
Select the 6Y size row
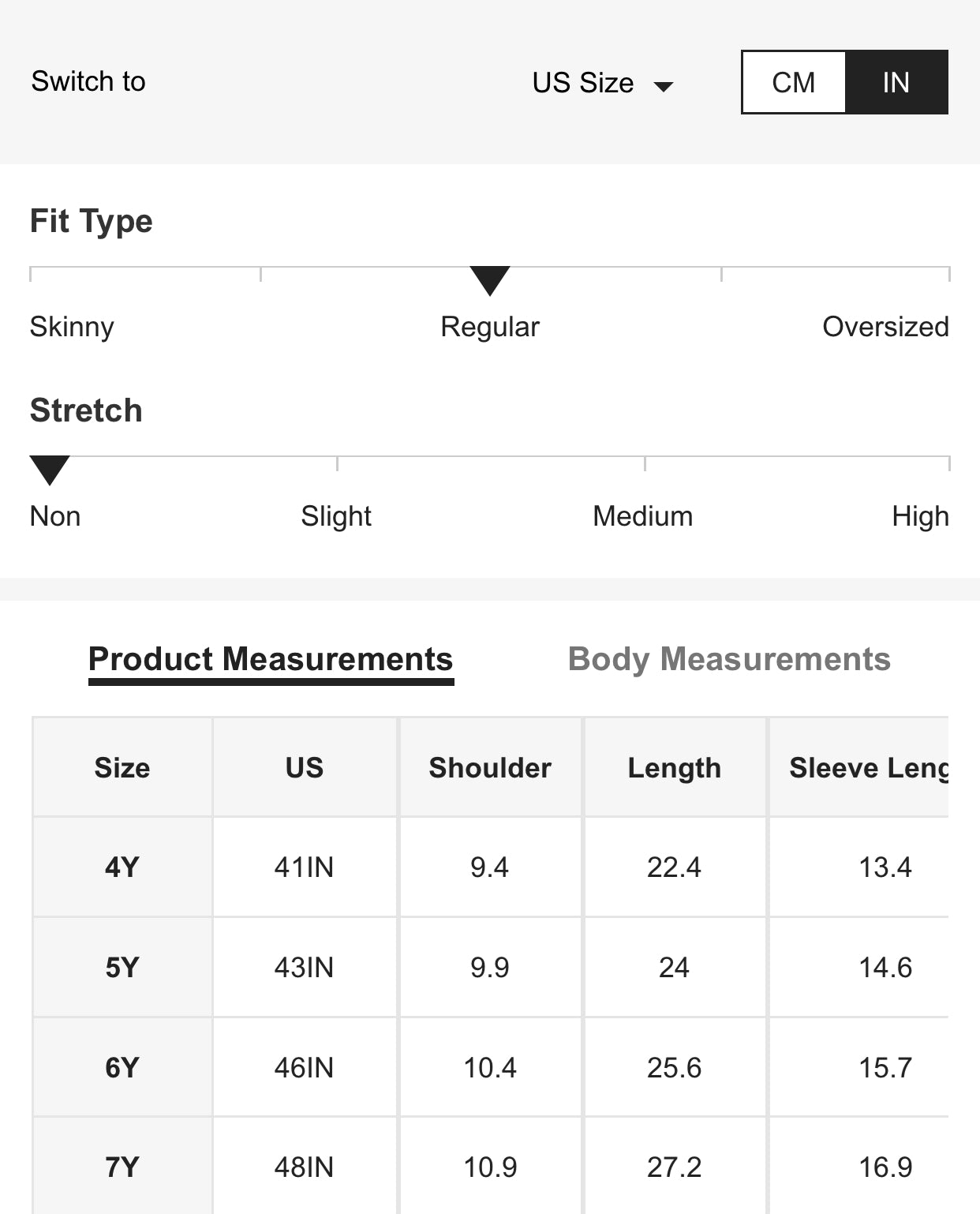pos(490,1067)
